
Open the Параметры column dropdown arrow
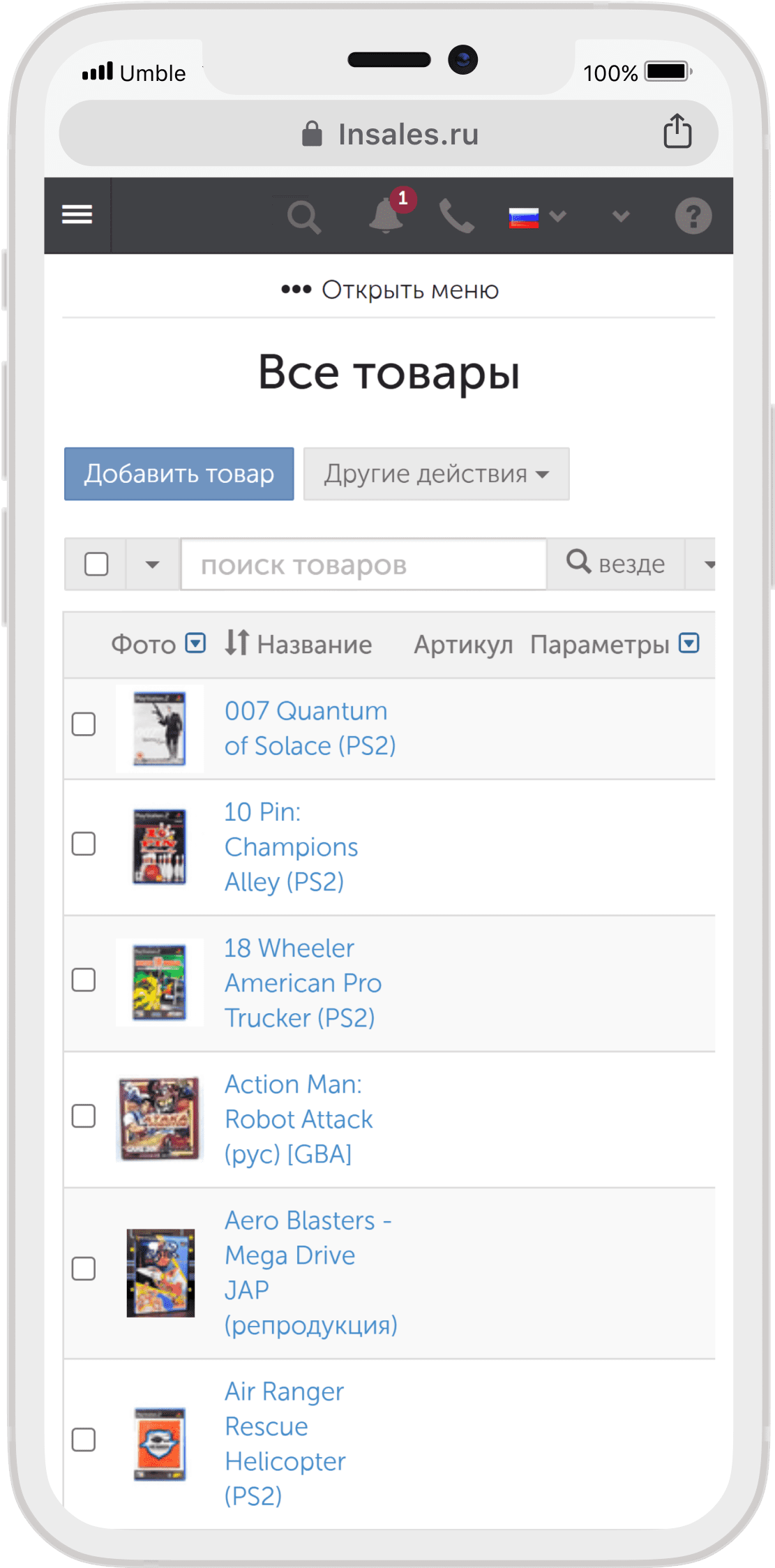[x=689, y=643]
